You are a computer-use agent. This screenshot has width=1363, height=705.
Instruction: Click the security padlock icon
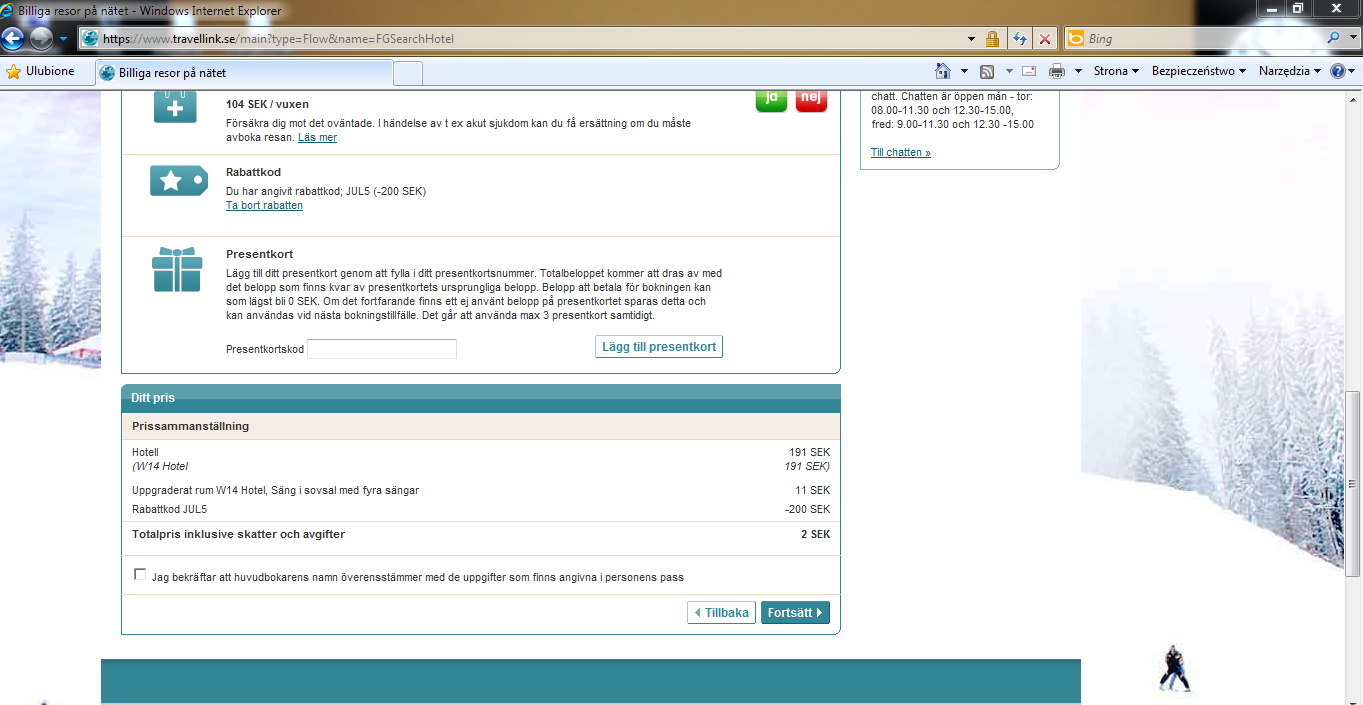(x=992, y=39)
